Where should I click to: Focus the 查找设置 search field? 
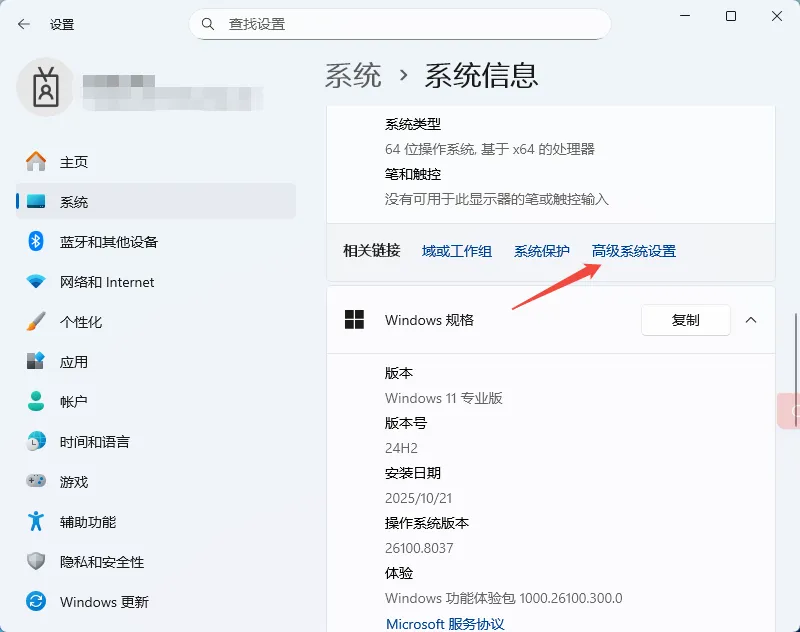(x=399, y=24)
